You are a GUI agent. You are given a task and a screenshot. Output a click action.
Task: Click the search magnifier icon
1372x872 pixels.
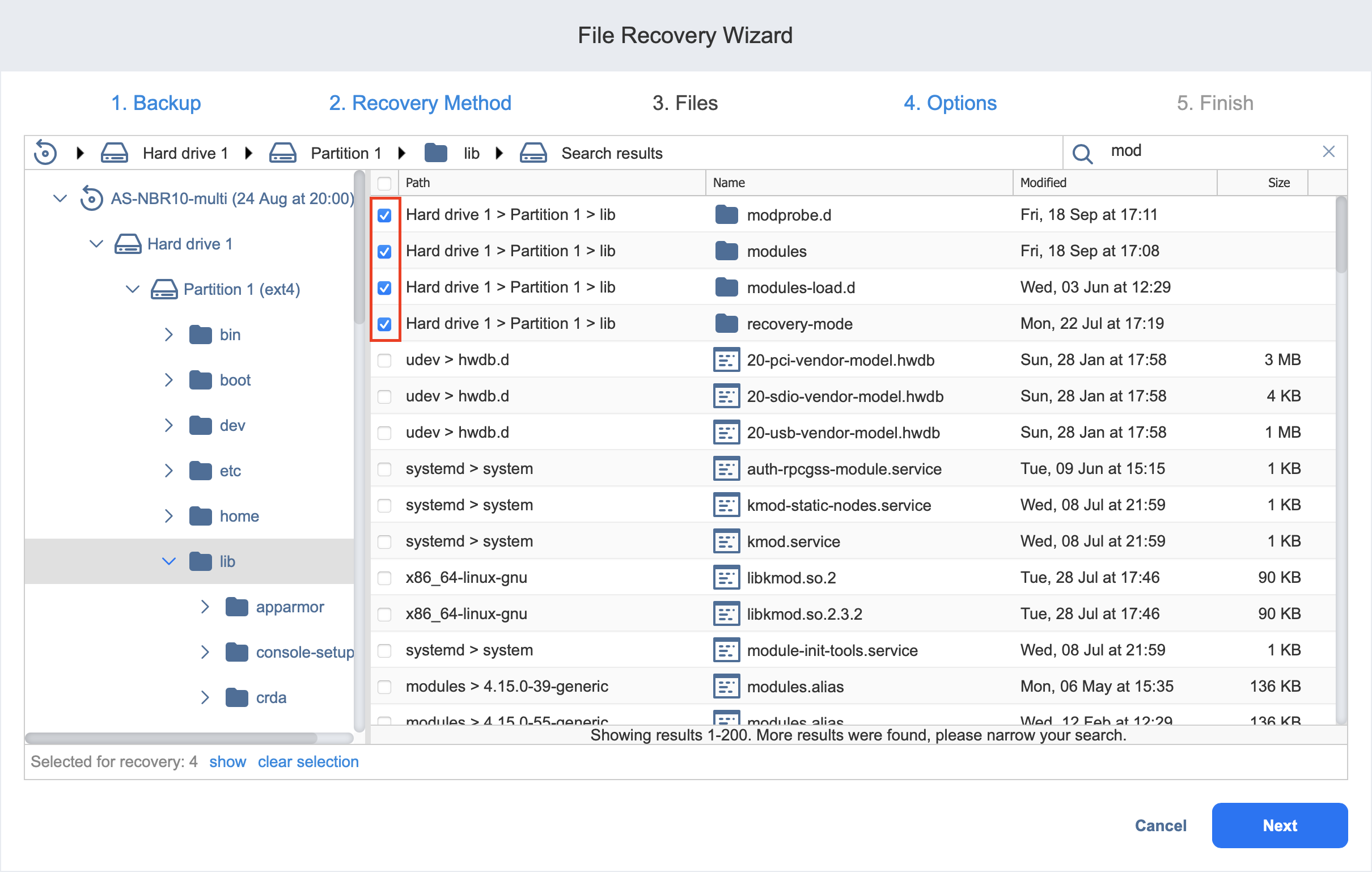click(1082, 153)
